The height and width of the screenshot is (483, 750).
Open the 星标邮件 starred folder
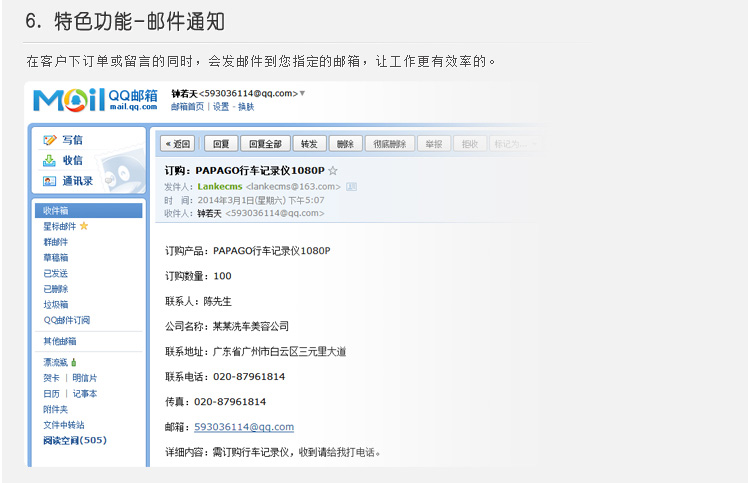60,226
